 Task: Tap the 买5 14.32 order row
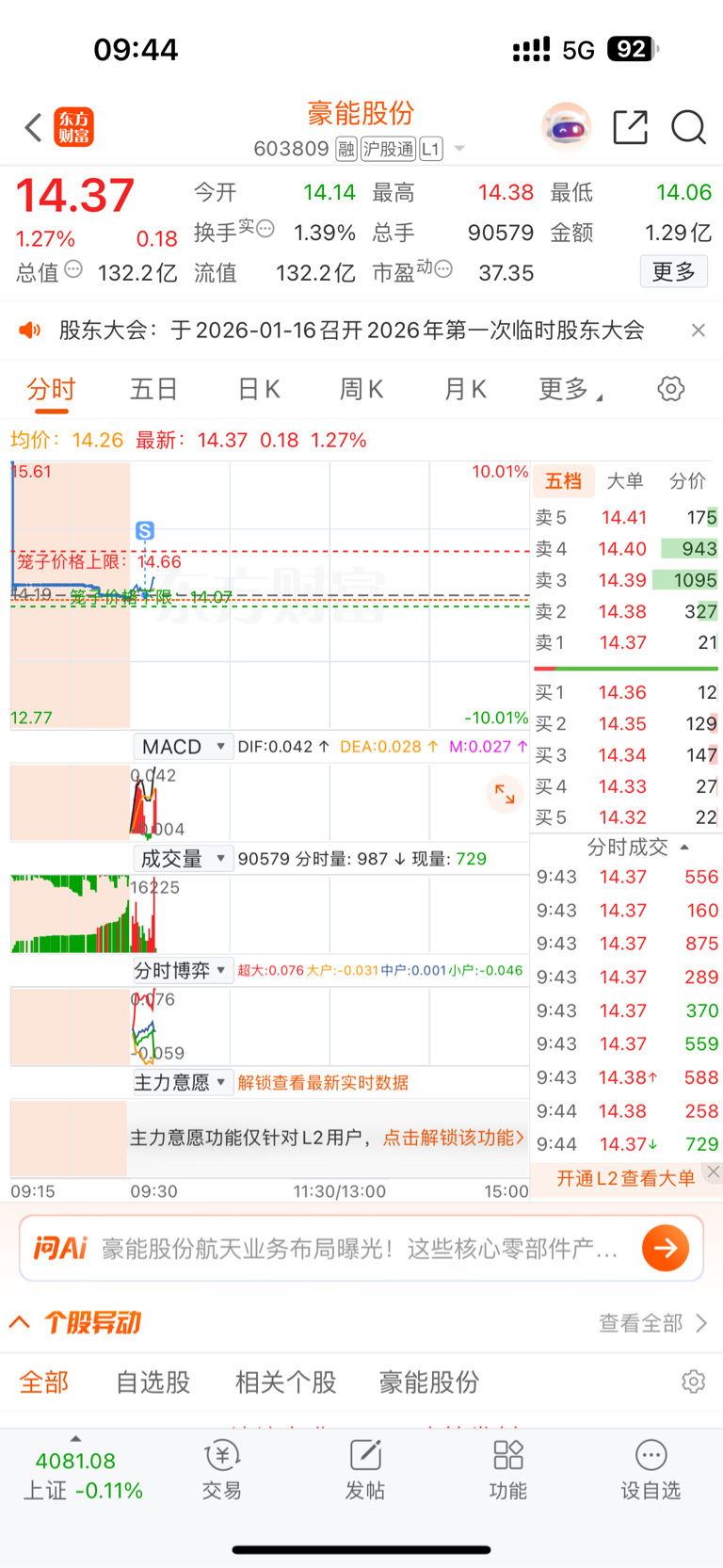(626, 817)
